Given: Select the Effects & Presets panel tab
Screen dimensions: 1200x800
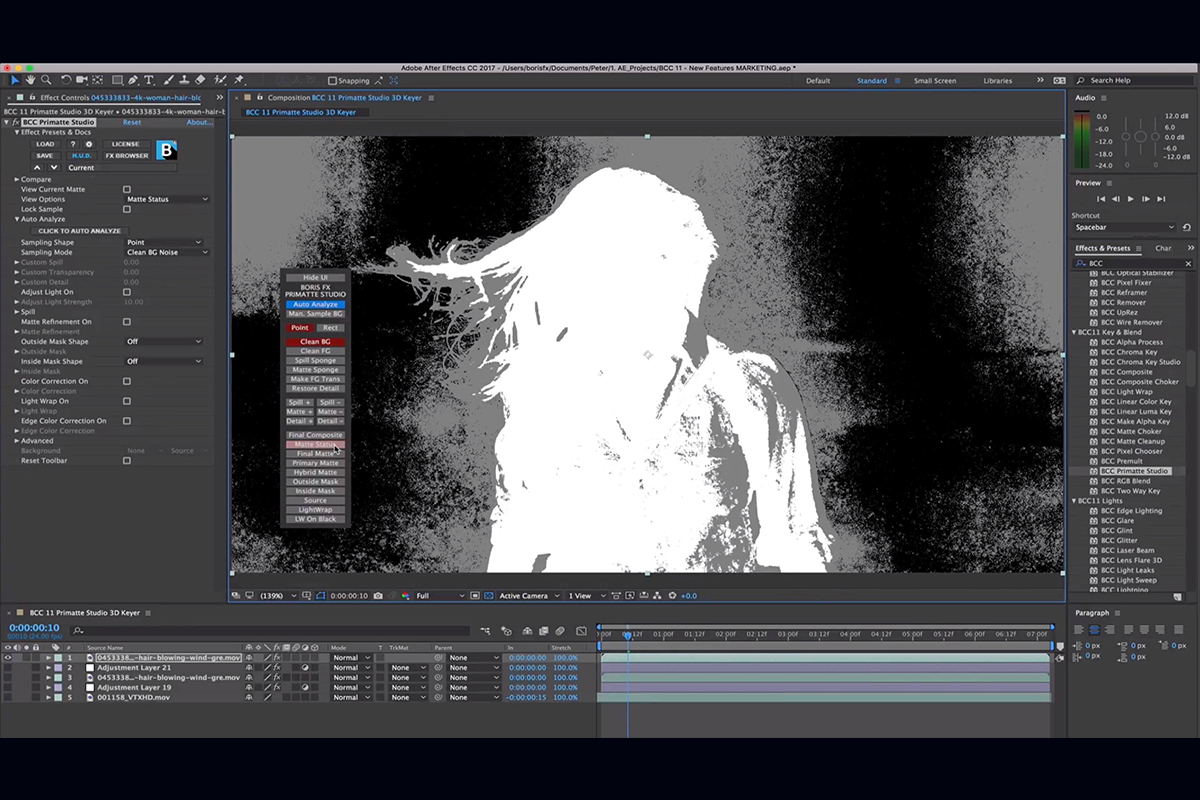Looking at the screenshot, I should coord(1103,248).
